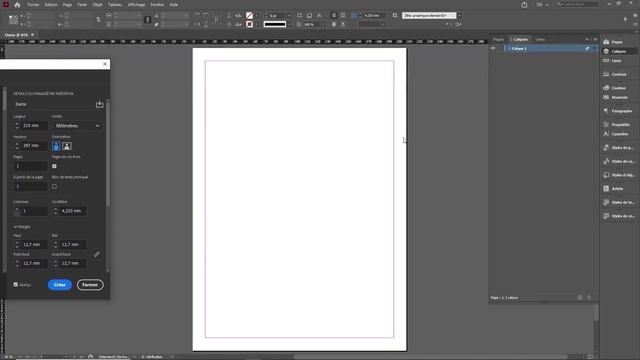Click the Largeur 210 mm field
This screenshot has width=640, height=360.
tap(34, 126)
